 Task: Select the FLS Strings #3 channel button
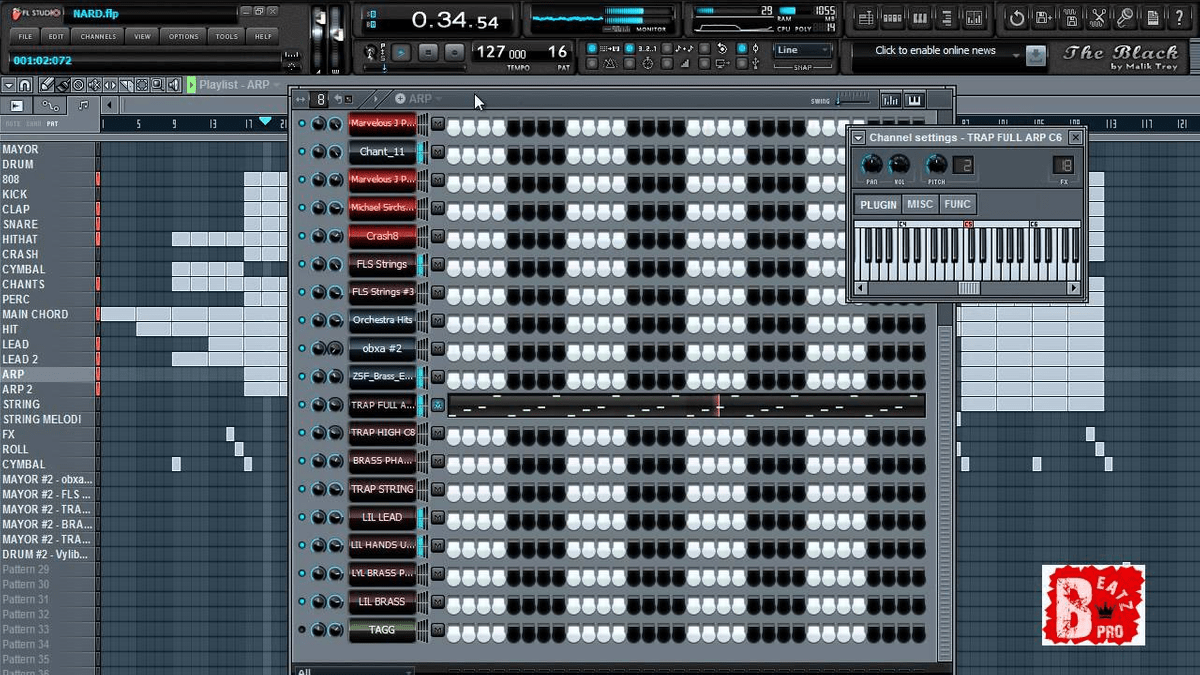(x=382, y=292)
